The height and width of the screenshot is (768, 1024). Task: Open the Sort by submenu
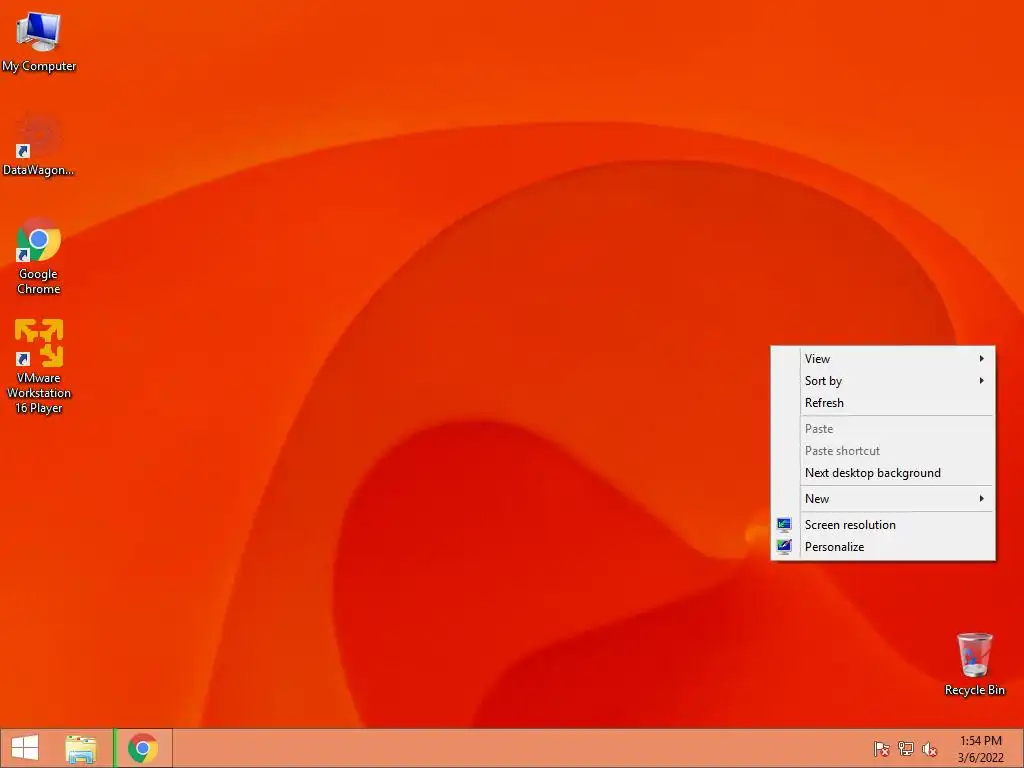(883, 381)
